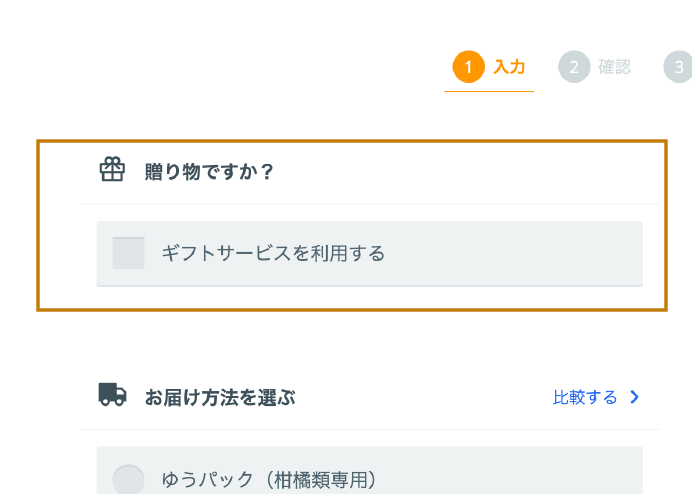This screenshot has height=494, width=692.
Task: Check the ギフトサービスを利用する checkbox
Action: click(128, 253)
